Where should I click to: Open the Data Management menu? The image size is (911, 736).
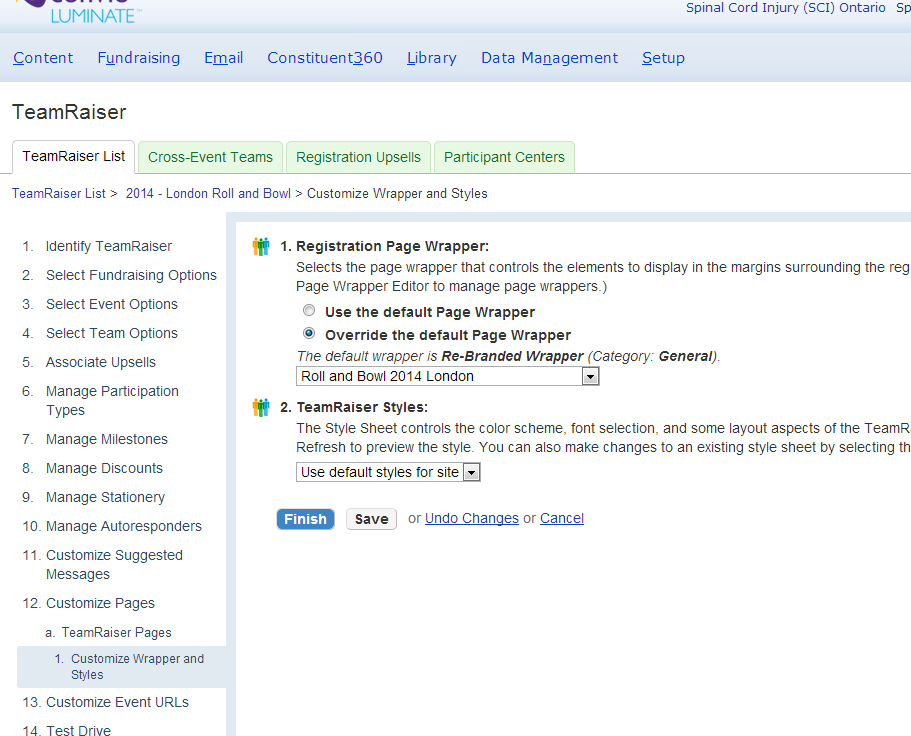pos(550,58)
